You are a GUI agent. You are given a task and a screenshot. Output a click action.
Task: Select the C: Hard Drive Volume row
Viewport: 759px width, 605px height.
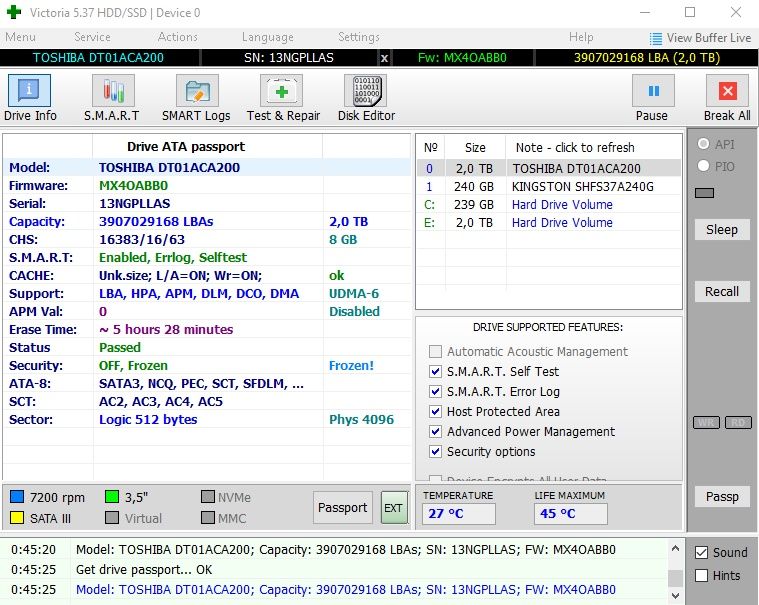pyautogui.click(x=549, y=205)
